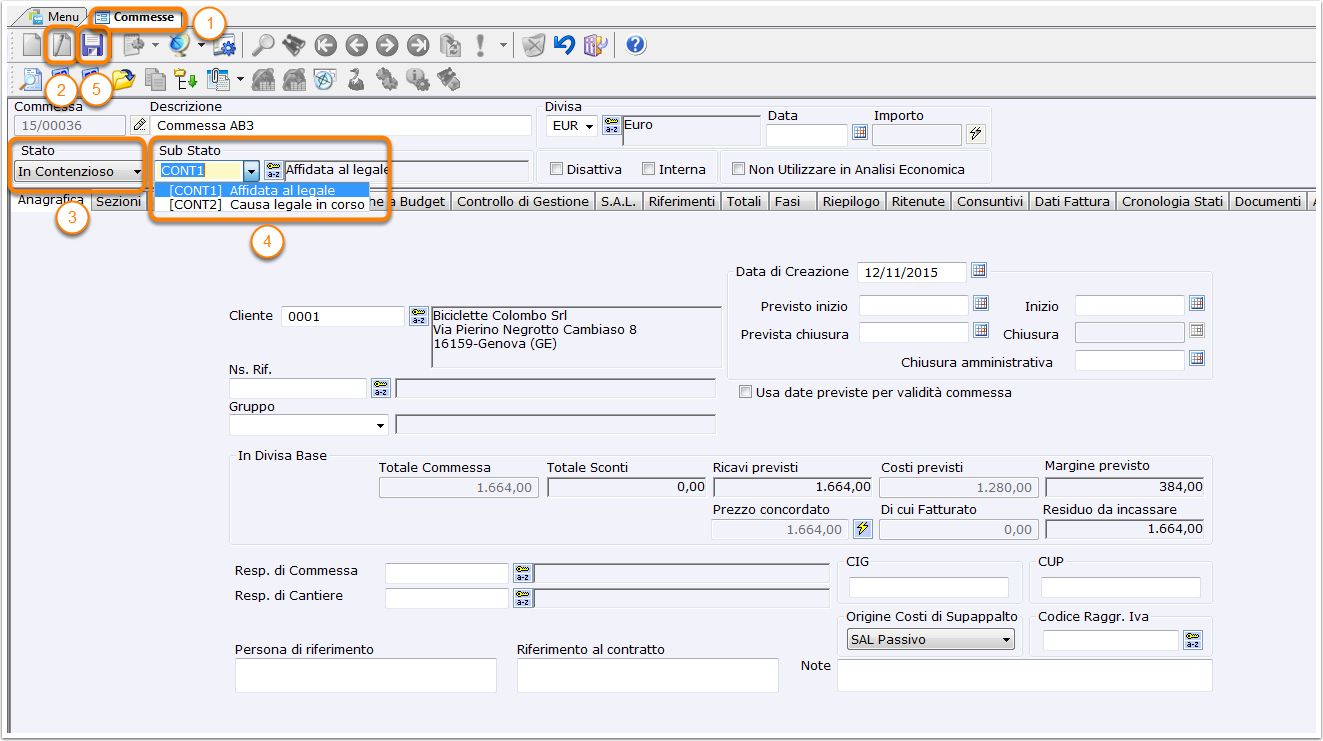Click the Riferimento al contratto field

point(648,675)
